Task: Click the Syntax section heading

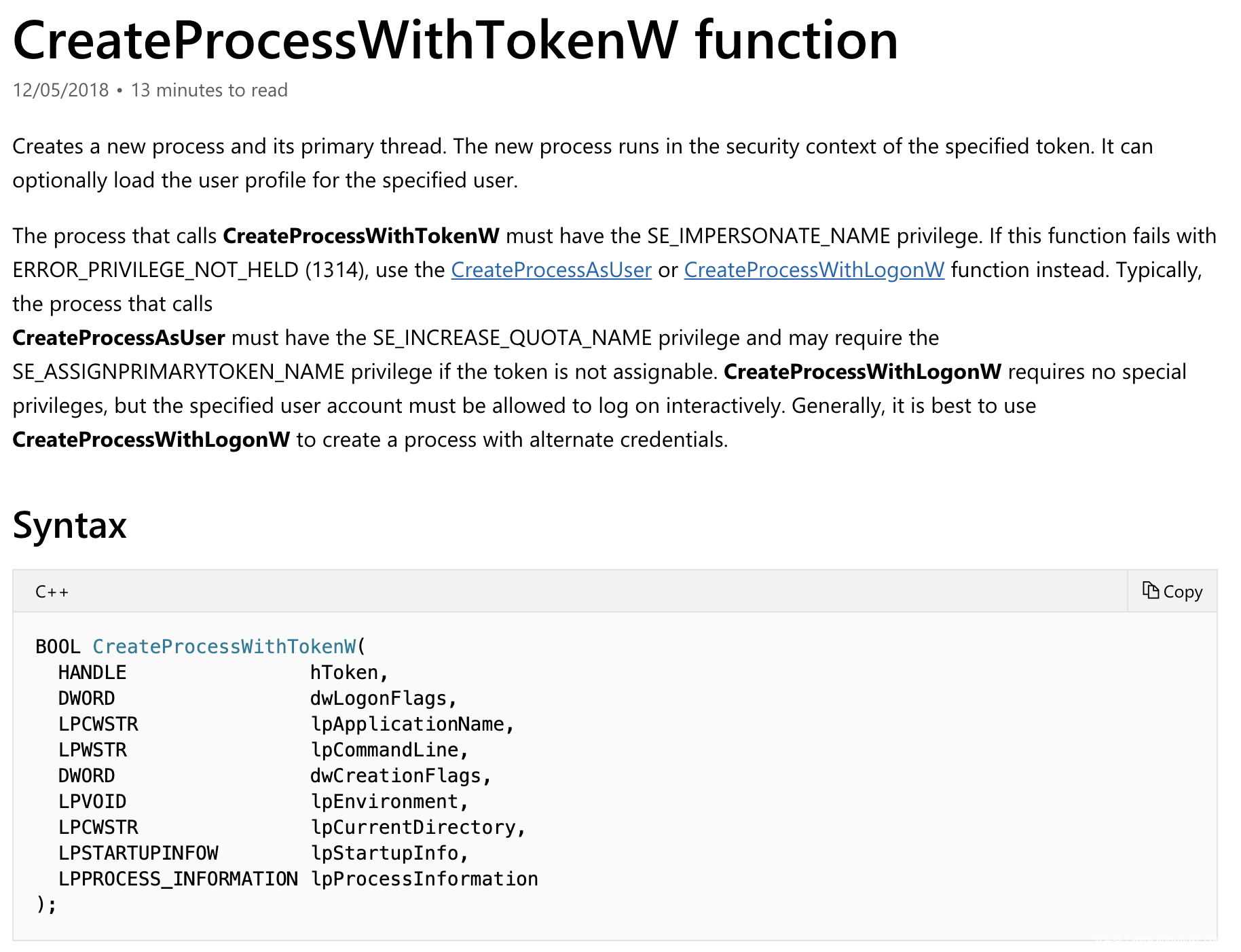Action: [x=69, y=525]
